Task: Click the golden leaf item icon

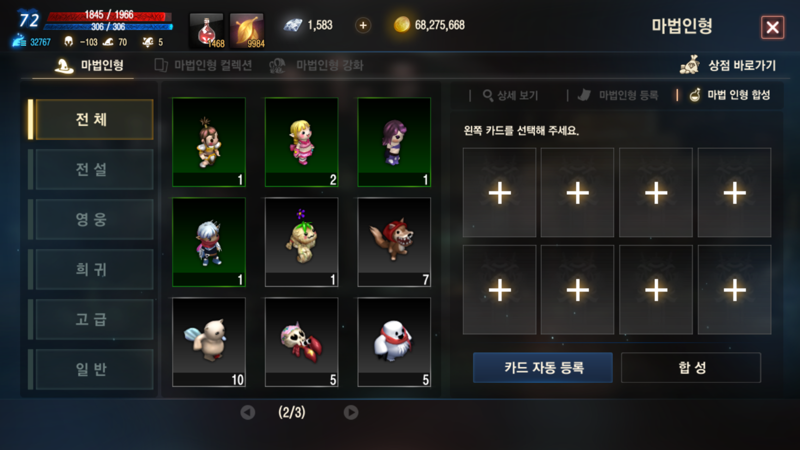Action: tap(247, 31)
